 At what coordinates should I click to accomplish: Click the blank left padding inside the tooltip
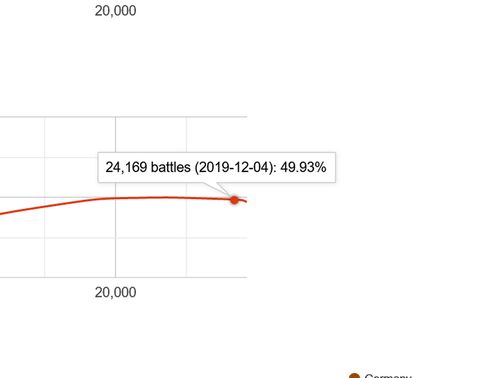pyautogui.click(x=102, y=167)
